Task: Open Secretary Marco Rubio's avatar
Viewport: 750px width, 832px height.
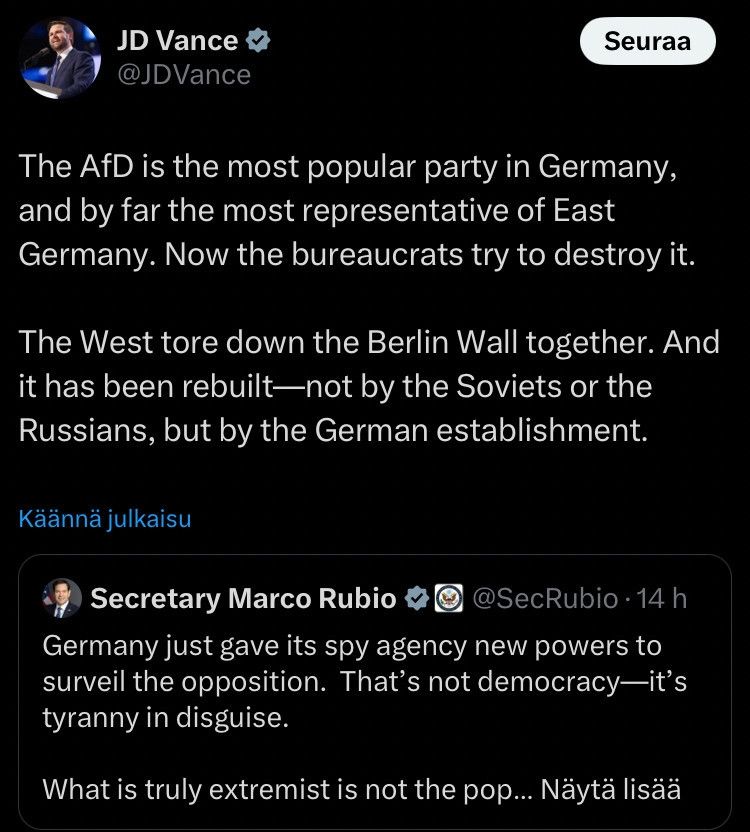Action: tap(62, 598)
